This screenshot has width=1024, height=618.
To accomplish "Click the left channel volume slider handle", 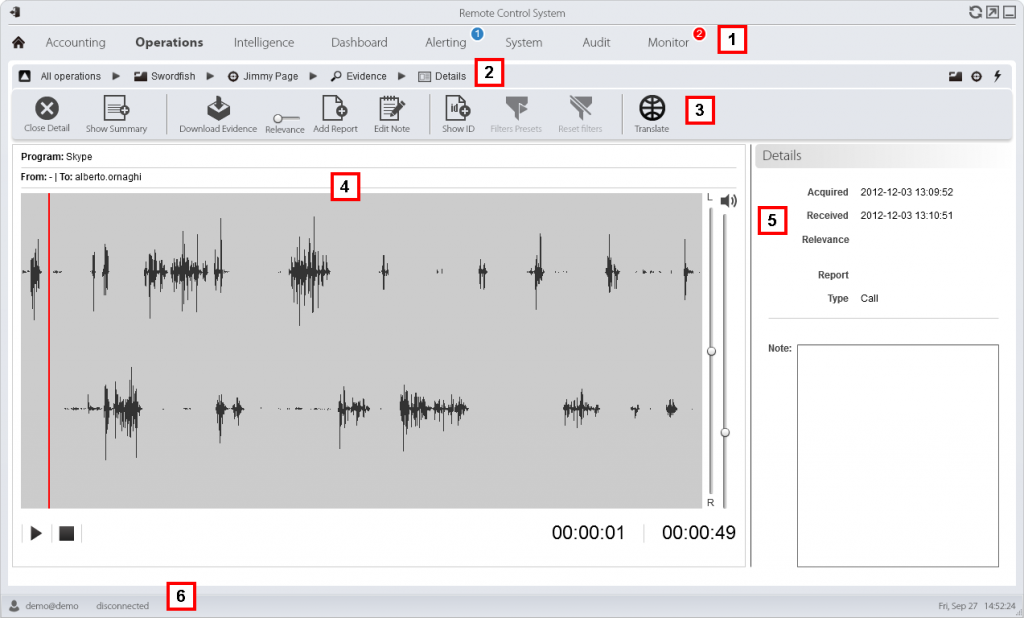I will (711, 351).
